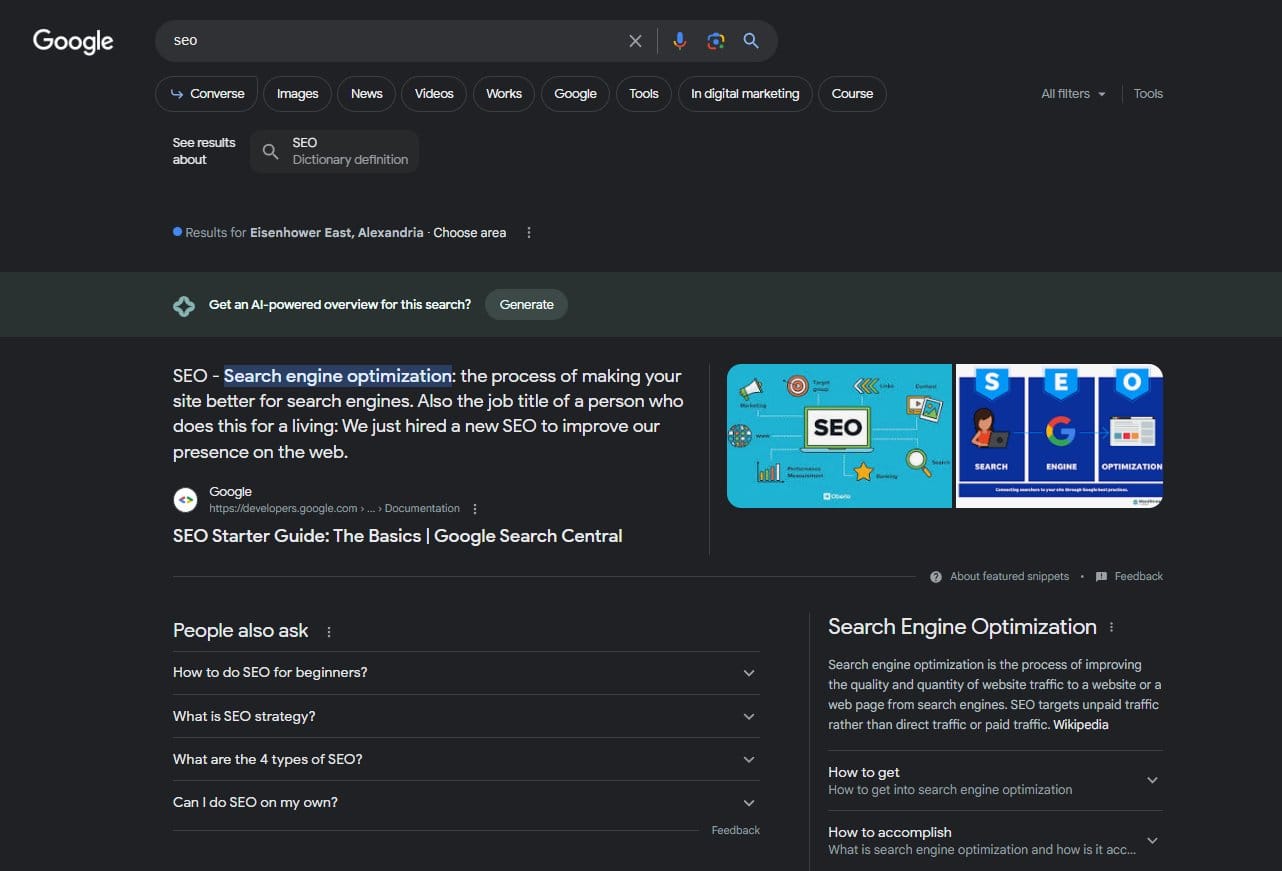Click Feedback under People also ask
The width and height of the screenshot is (1282, 871).
pyautogui.click(x=735, y=831)
